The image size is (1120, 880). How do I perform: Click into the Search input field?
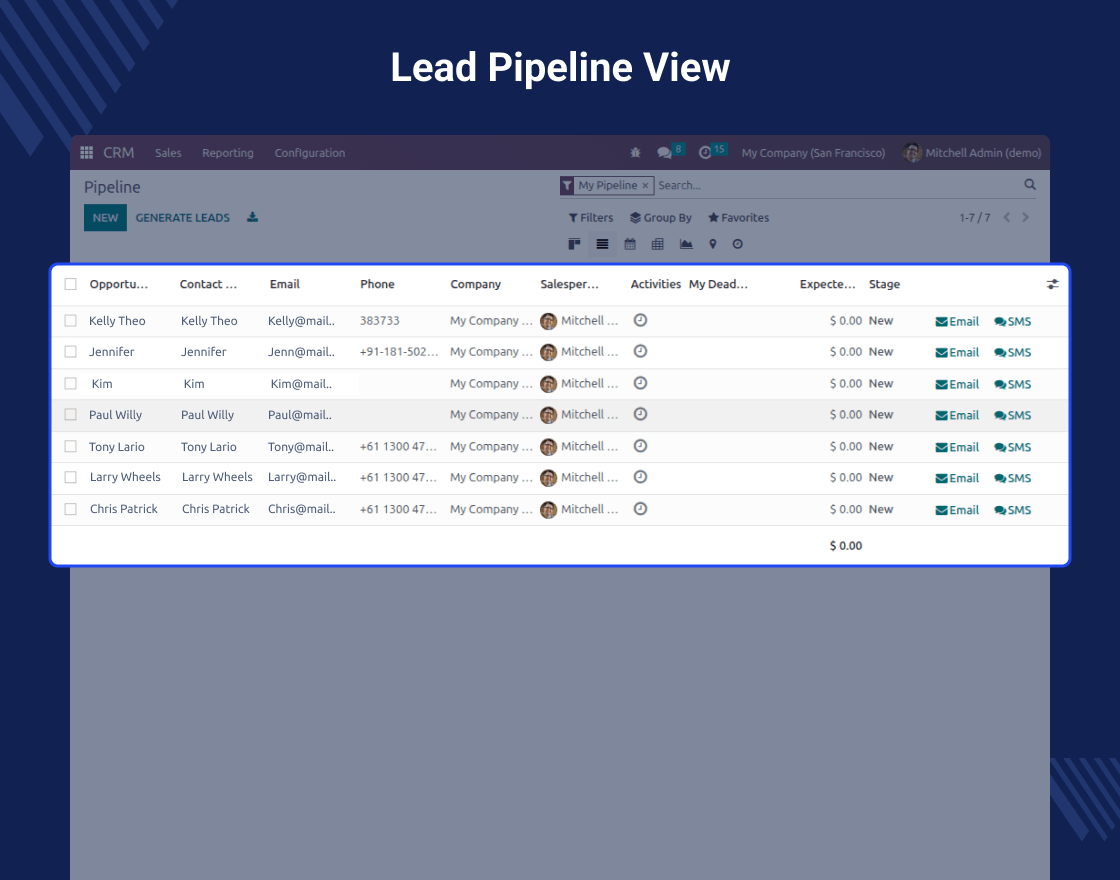(x=836, y=185)
